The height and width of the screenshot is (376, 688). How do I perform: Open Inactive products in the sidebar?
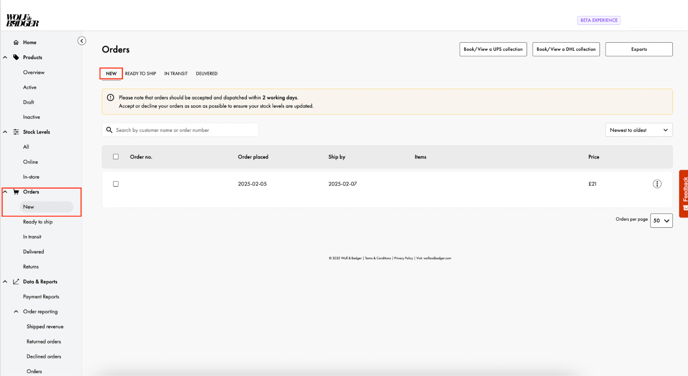(32, 117)
